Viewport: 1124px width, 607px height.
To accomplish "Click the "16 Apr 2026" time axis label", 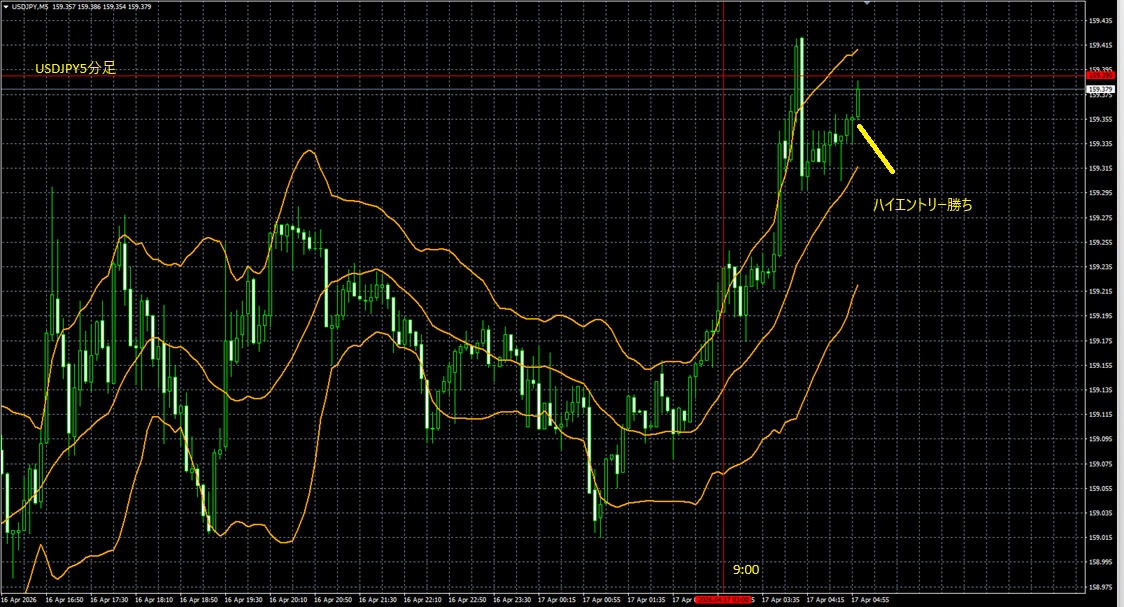I will click(x=22, y=600).
